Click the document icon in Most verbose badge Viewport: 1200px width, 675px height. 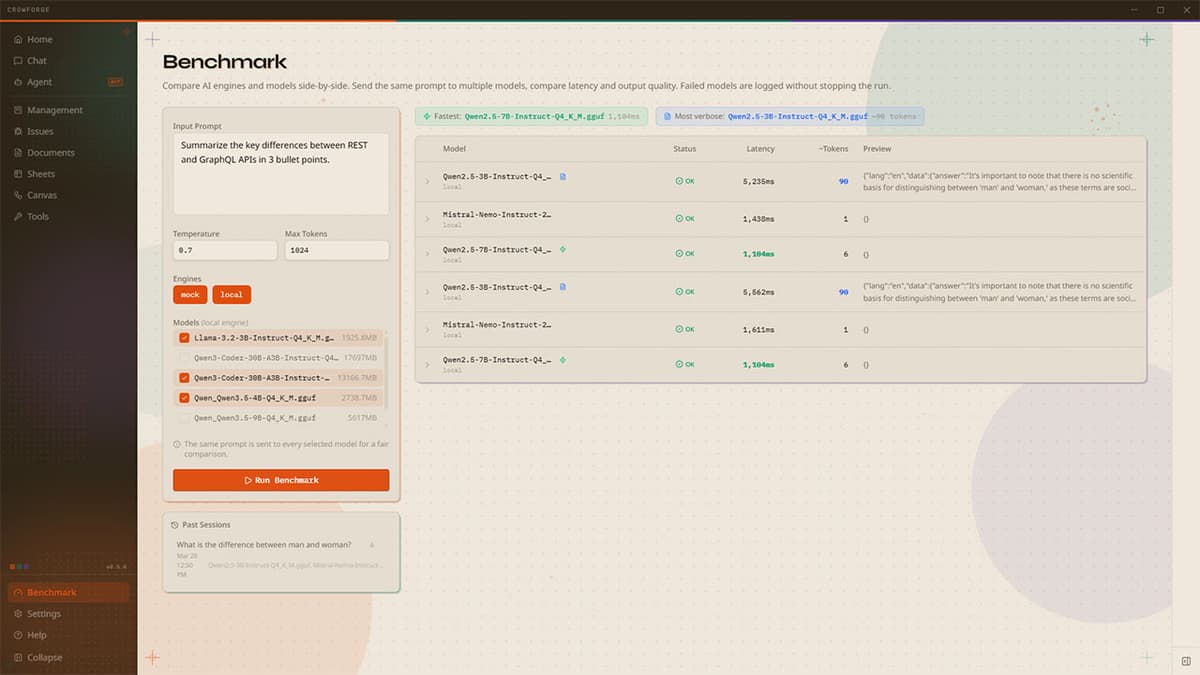pos(666,116)
